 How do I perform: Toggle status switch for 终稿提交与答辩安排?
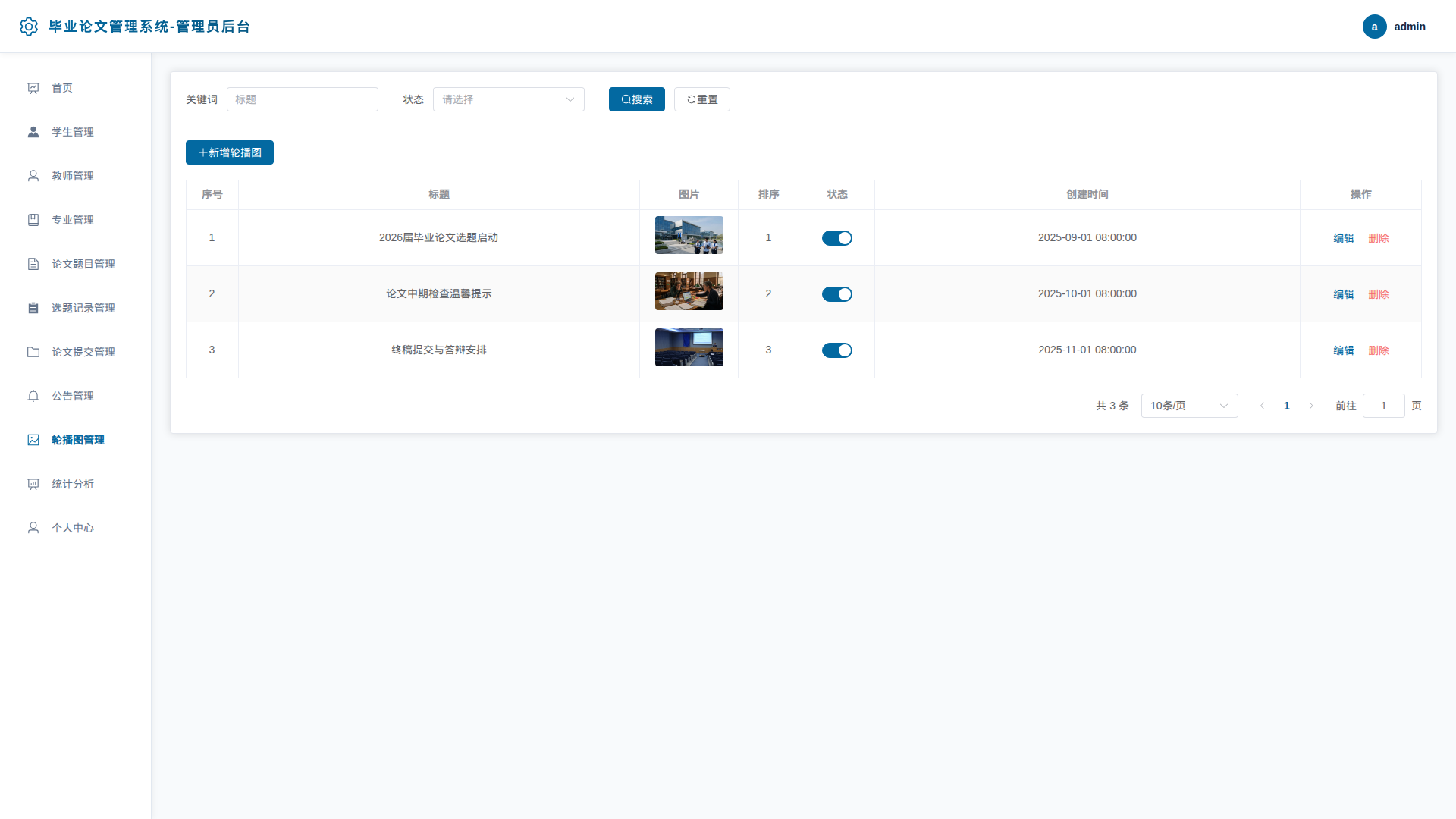click(836, 350)
